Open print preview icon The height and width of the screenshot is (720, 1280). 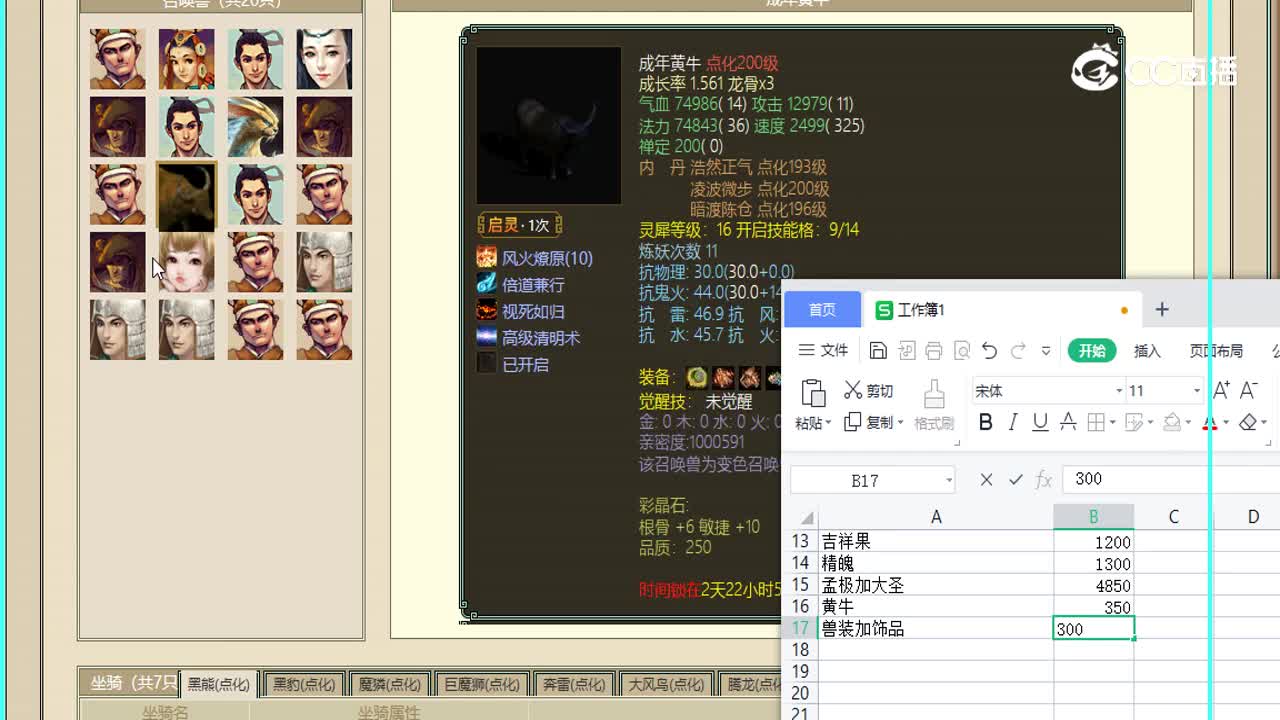962,350
